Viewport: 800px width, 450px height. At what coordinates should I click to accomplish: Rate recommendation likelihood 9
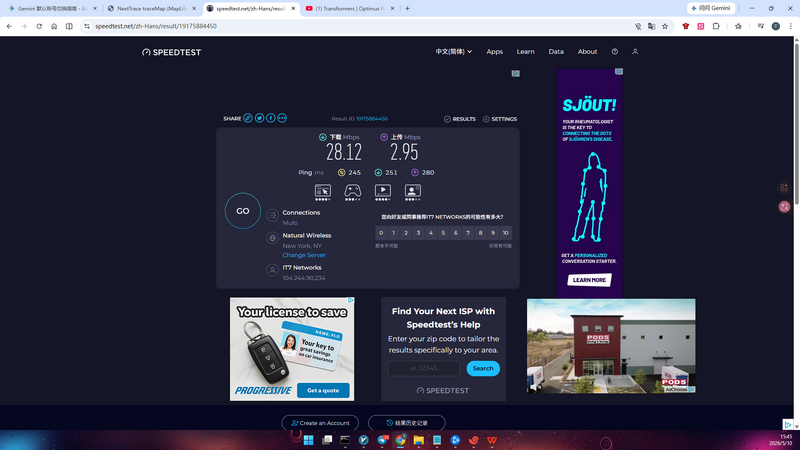[x=493, y=233]
